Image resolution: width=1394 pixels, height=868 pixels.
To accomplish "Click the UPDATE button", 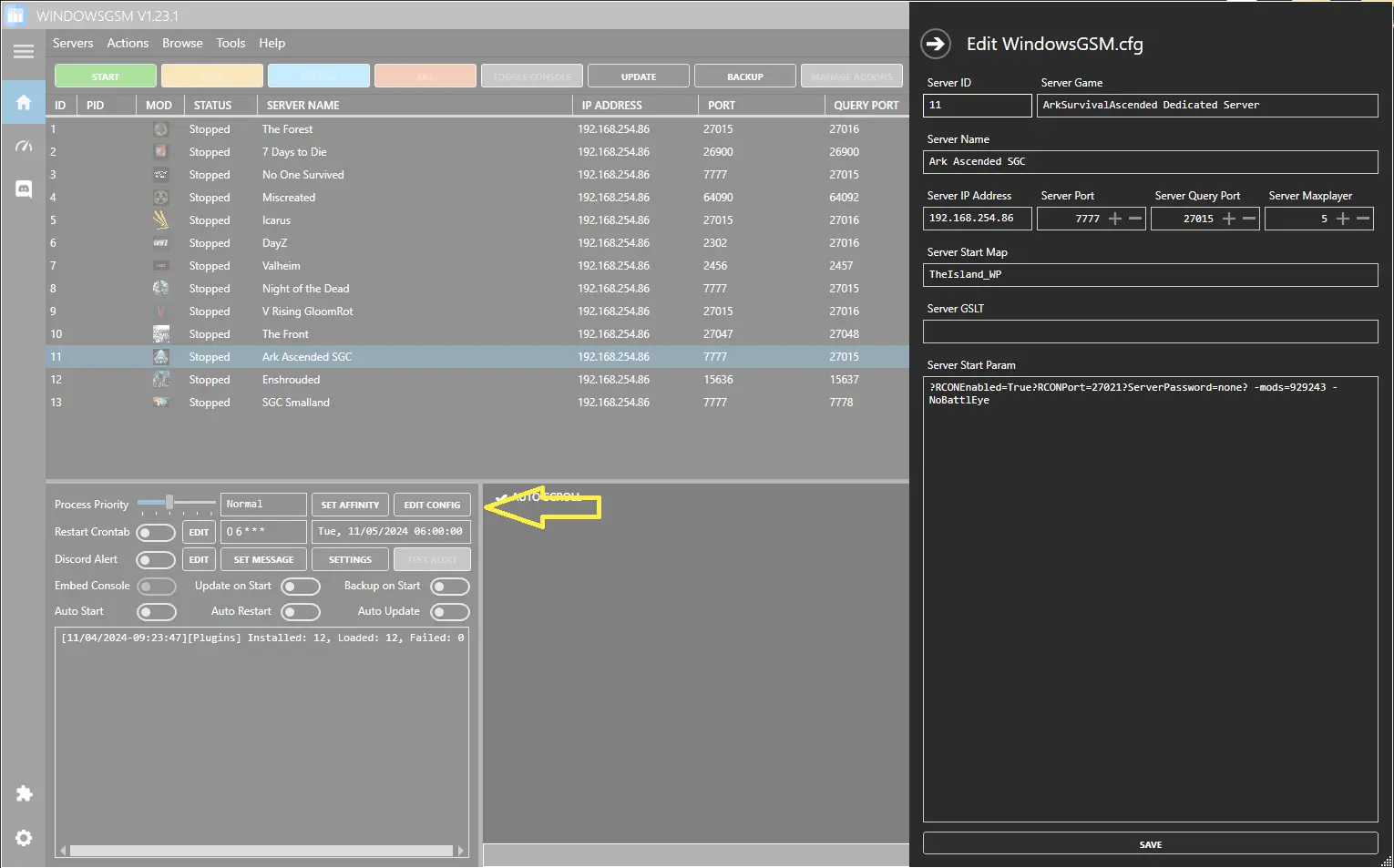I will coord(639,77).
